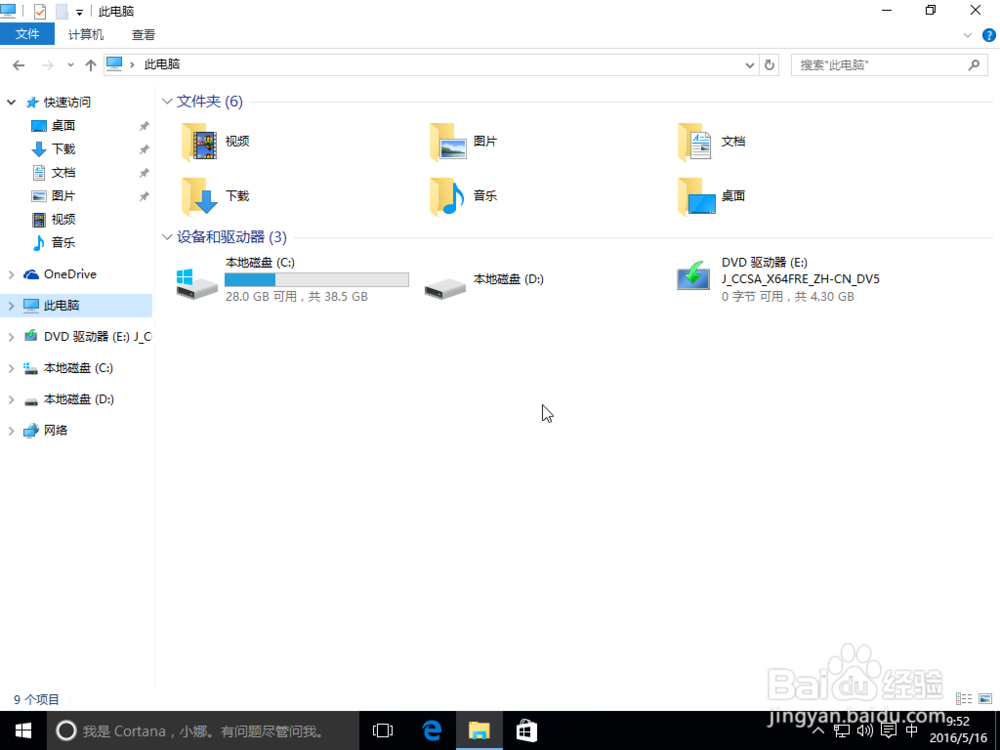Click 此电脑 in the address bar
Viewport: 1000px width, 750px height.
[x=162, y=64]
